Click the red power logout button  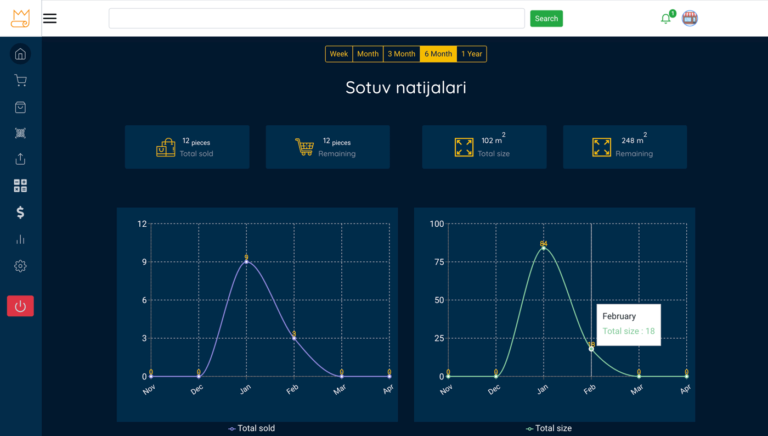coord(20,306)
